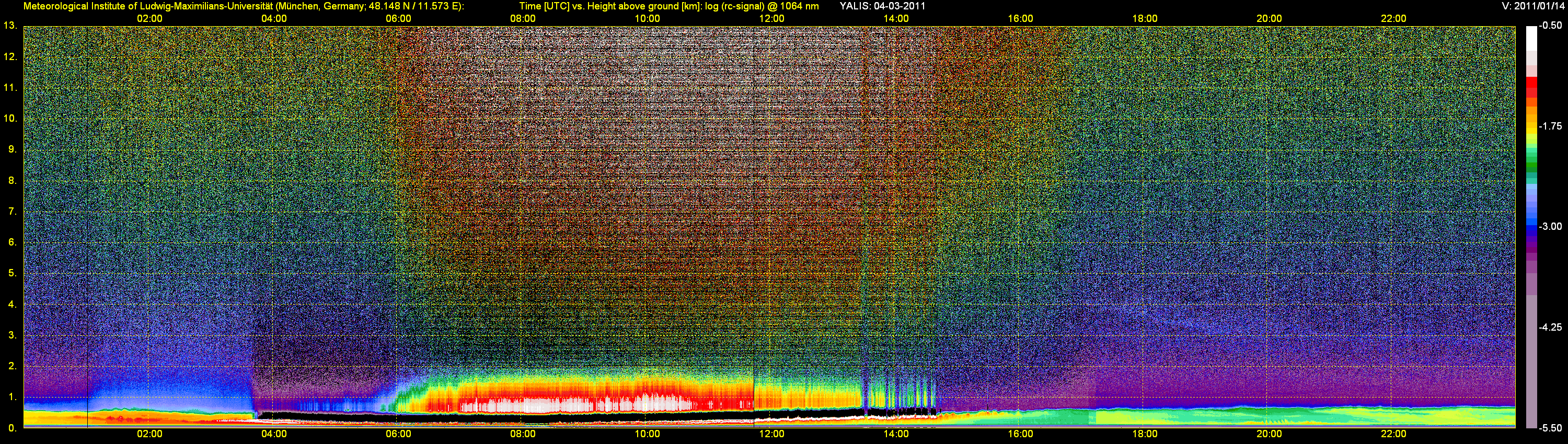
Task: Click the 8. km height axis label
Action: pyautogui.click(x=12, y=181)
